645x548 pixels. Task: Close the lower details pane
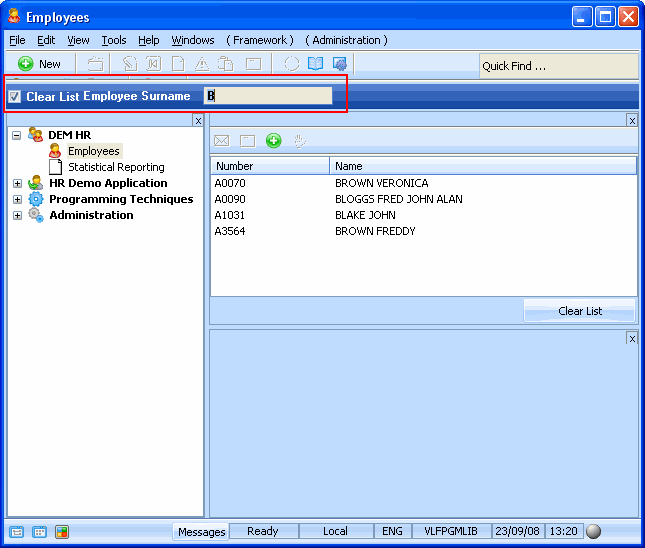(632, 339)
